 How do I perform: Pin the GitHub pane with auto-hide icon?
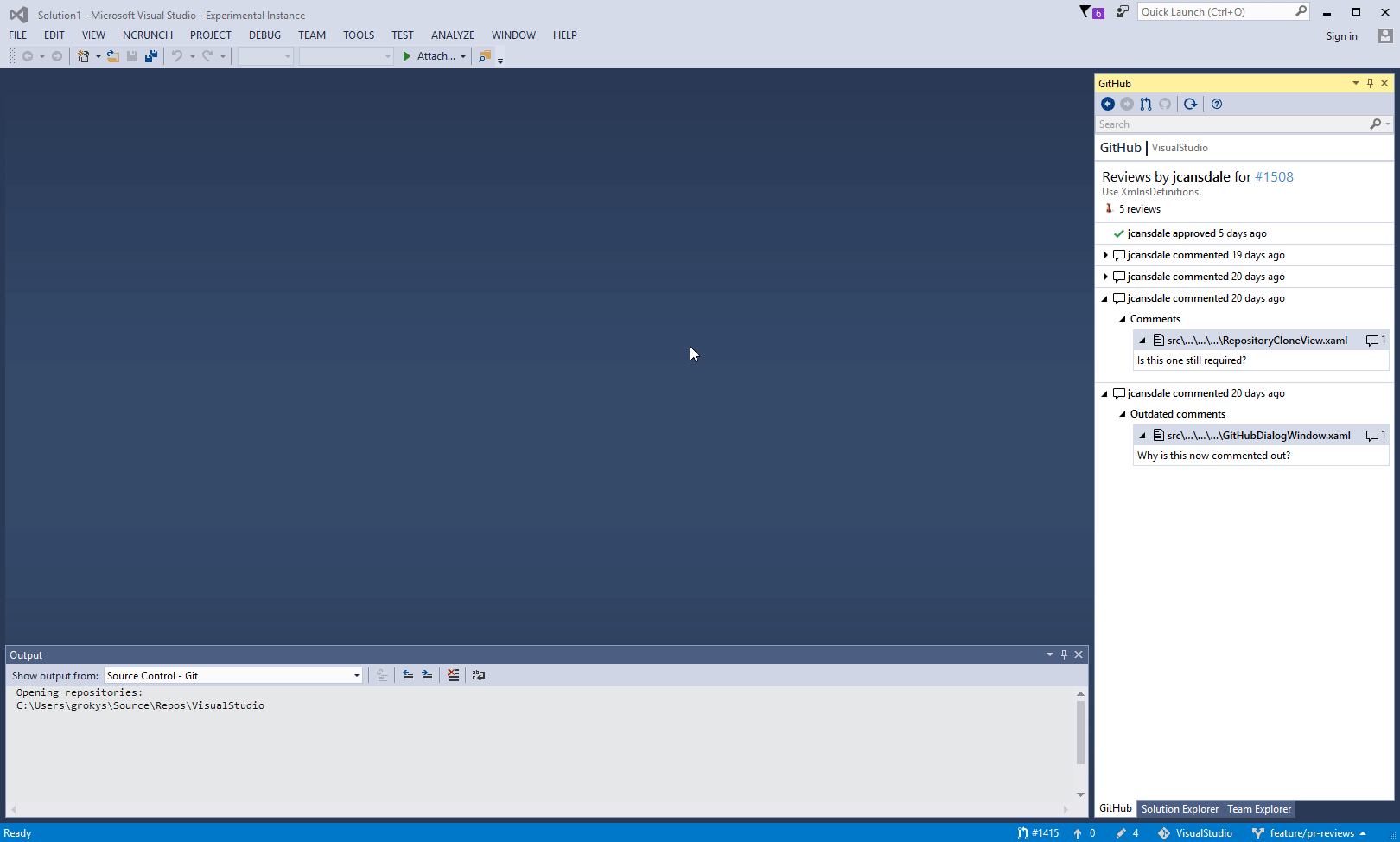(x=1370, y=83)
